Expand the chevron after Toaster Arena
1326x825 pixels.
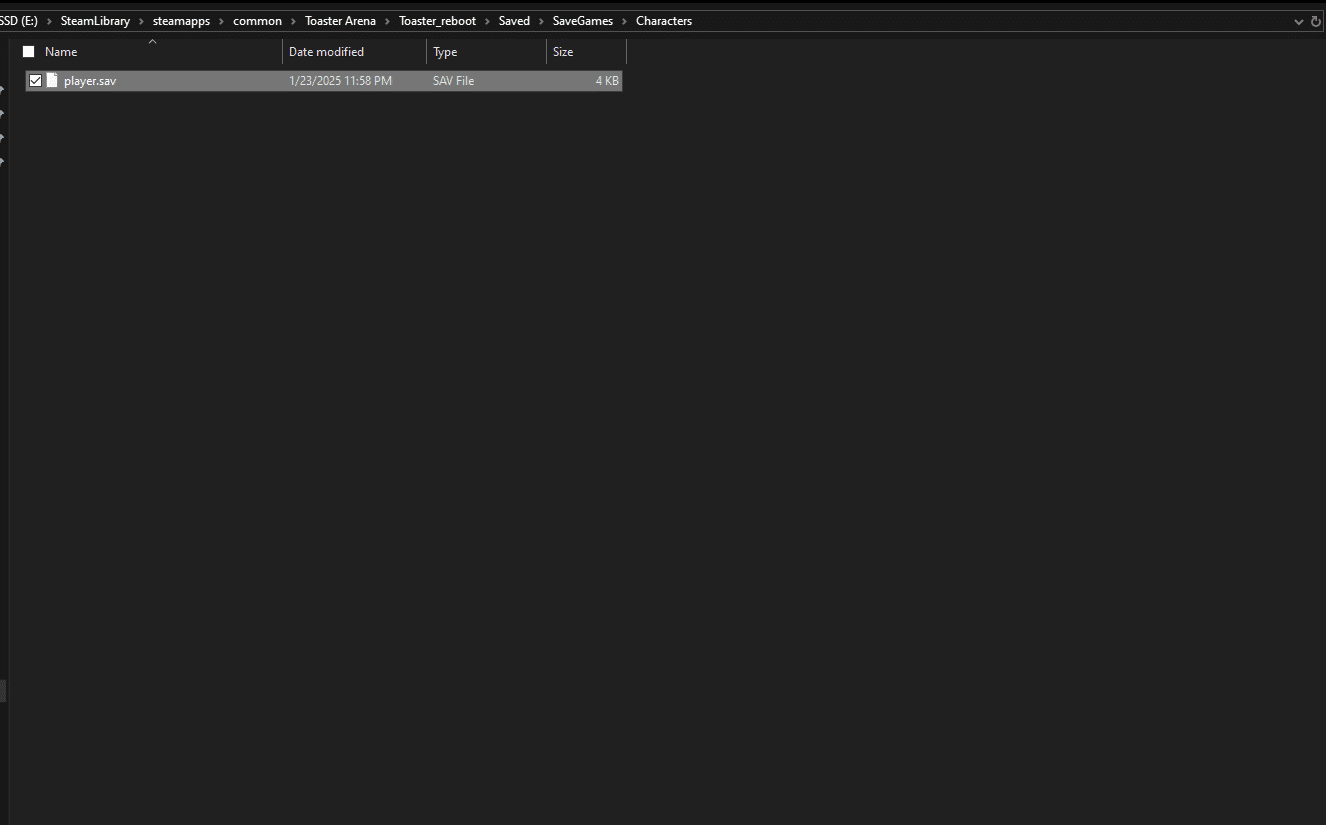click(388, 21)
